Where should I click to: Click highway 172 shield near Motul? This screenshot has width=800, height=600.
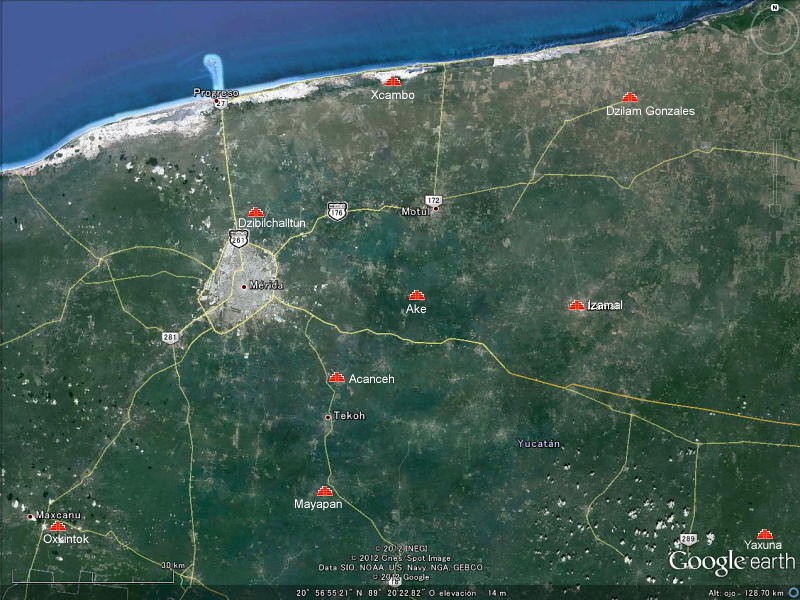click(433, 201)
